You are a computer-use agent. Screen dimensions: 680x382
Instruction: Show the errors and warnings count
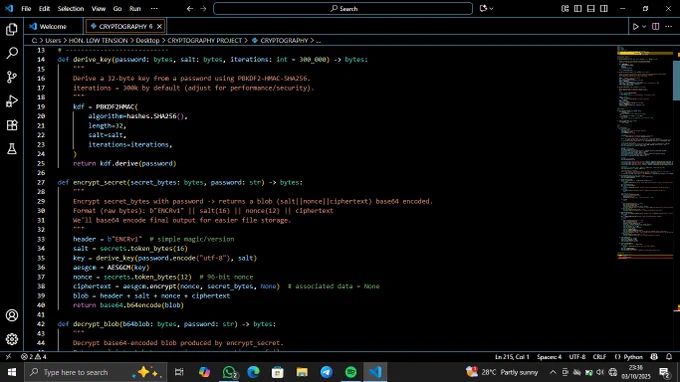(x=34, y=357)
